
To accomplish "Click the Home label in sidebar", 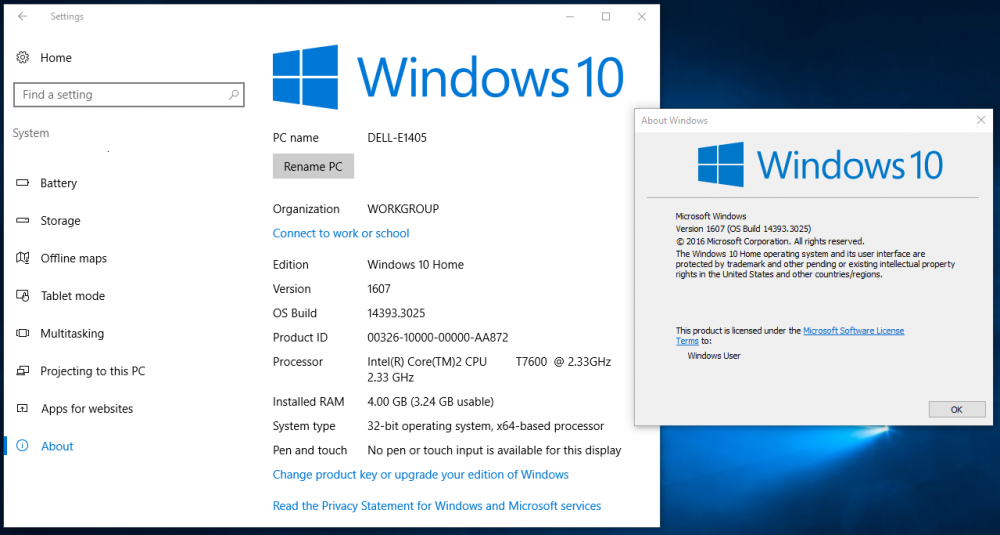I will coord(56,57).
